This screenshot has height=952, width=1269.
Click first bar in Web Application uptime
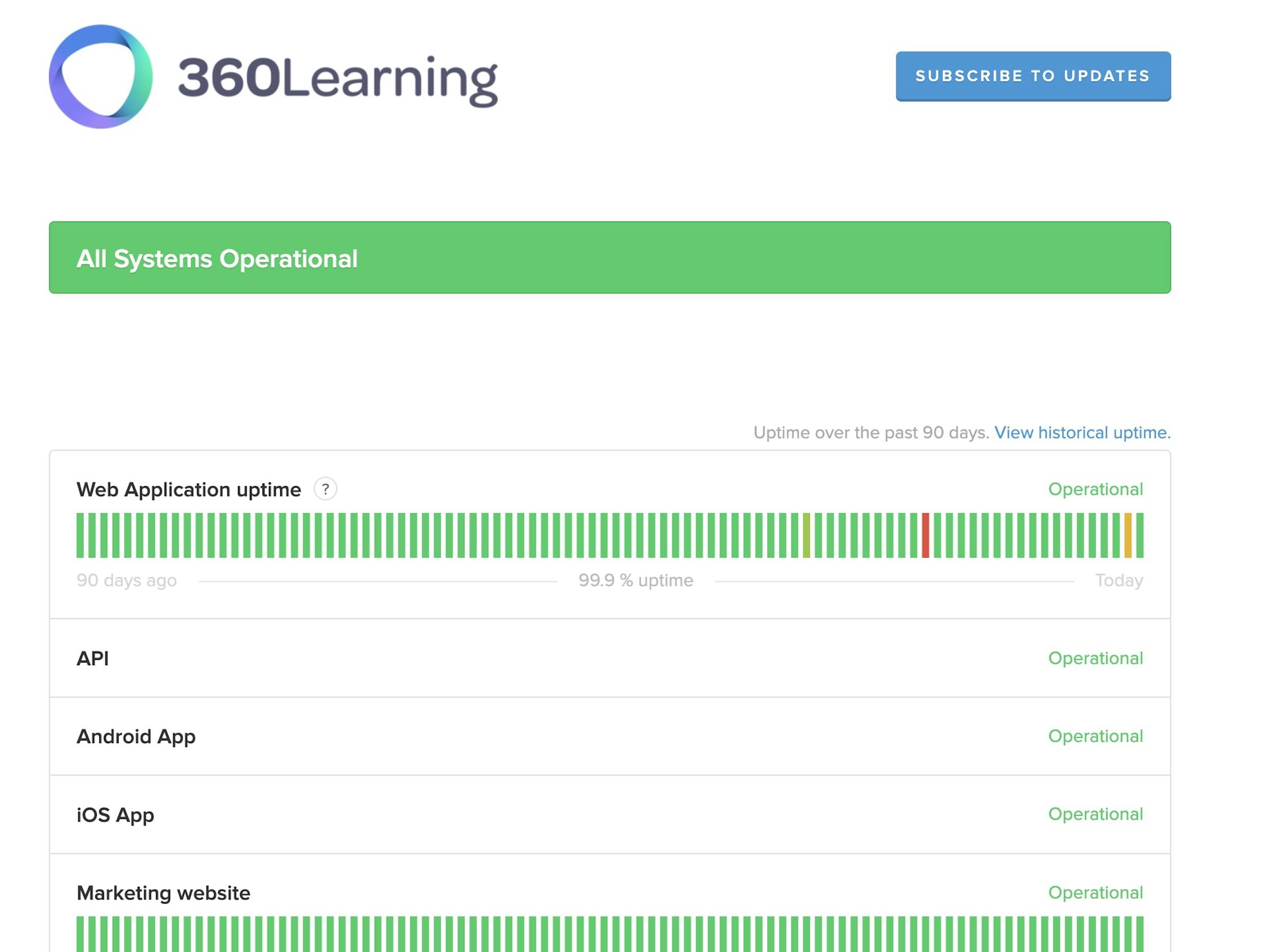(80, 535)
